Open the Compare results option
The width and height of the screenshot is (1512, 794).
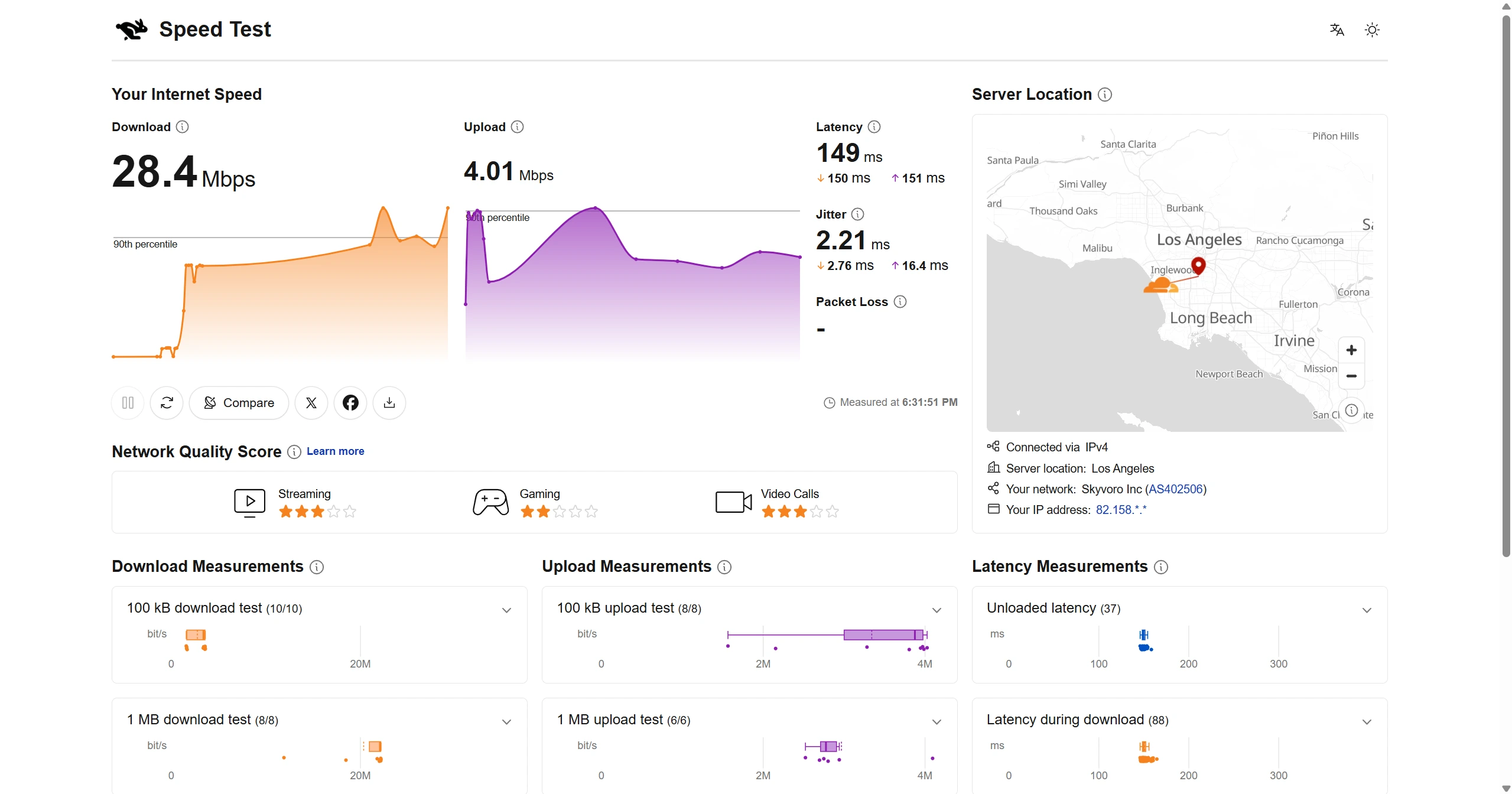[x=239, y=403]
